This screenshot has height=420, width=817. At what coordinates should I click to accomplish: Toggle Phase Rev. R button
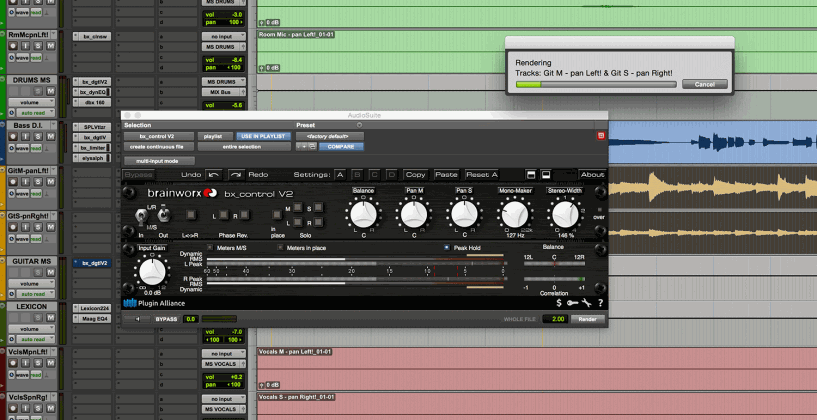pyautogui.click(x=244, y=214)
